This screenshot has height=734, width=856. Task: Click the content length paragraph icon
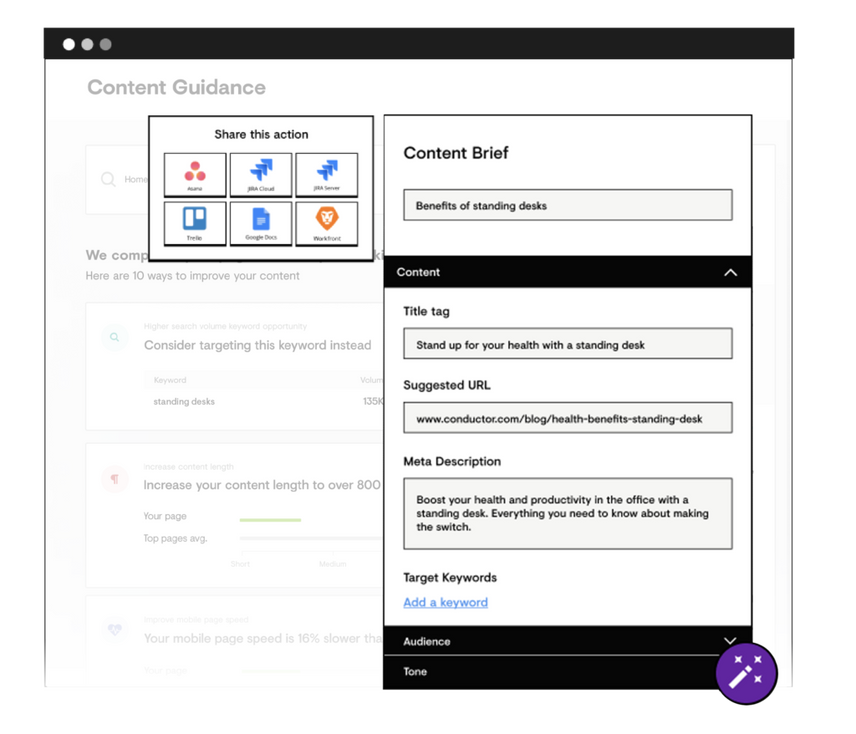coord(115,479)
